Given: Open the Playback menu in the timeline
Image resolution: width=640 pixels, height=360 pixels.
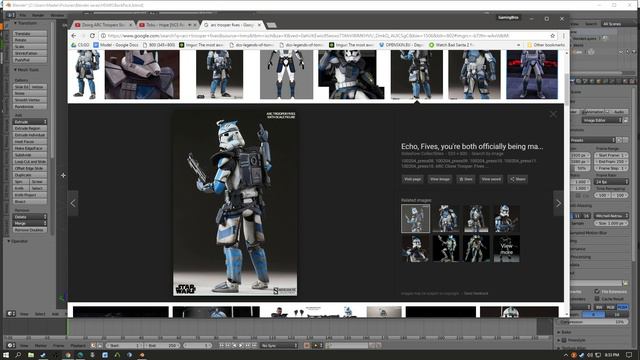Looking at the screenshot, I should (78, 345).
